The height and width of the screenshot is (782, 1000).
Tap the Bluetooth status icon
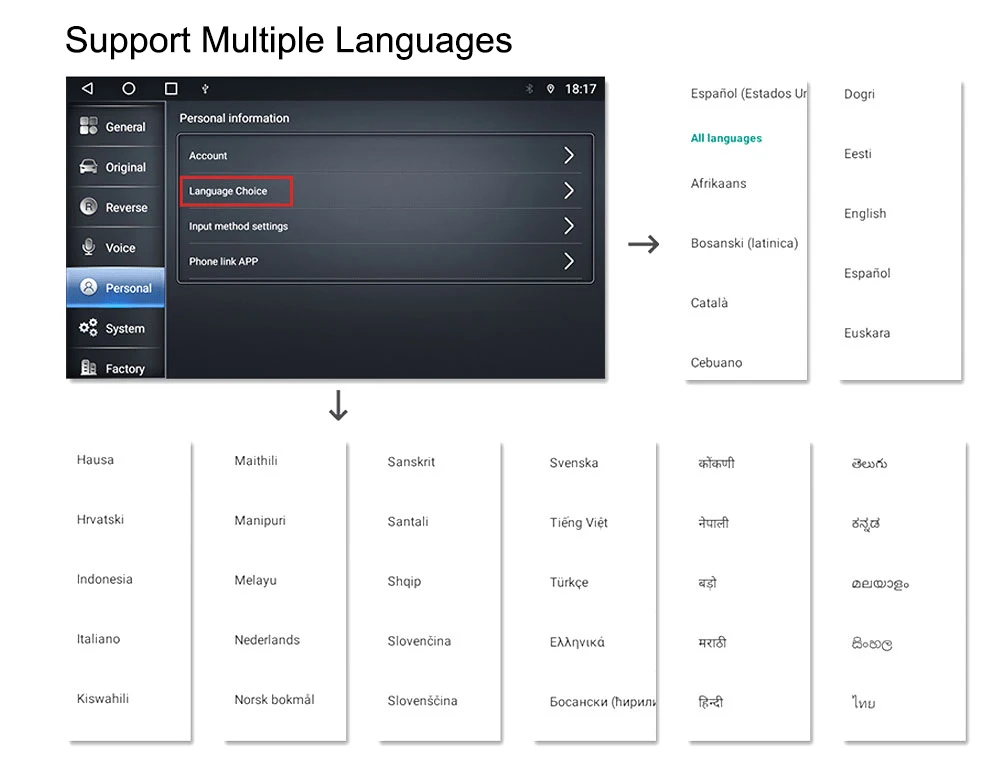tap(529, 89)
